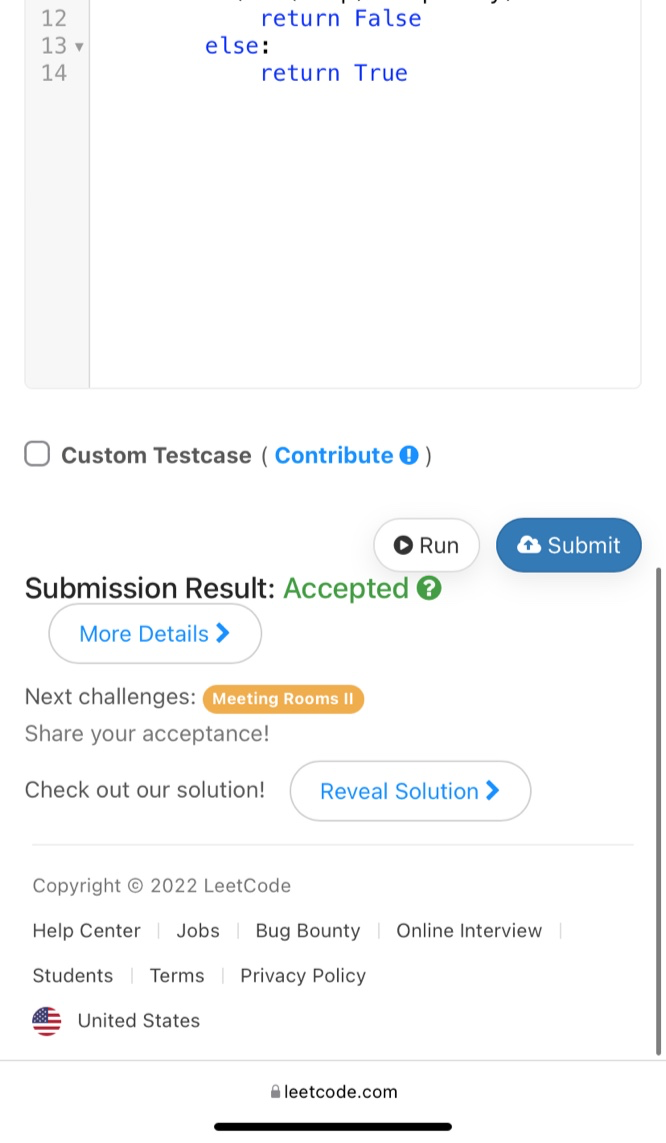666x1143 pixels.
Task: Open the Terms link
Action: 177,975
